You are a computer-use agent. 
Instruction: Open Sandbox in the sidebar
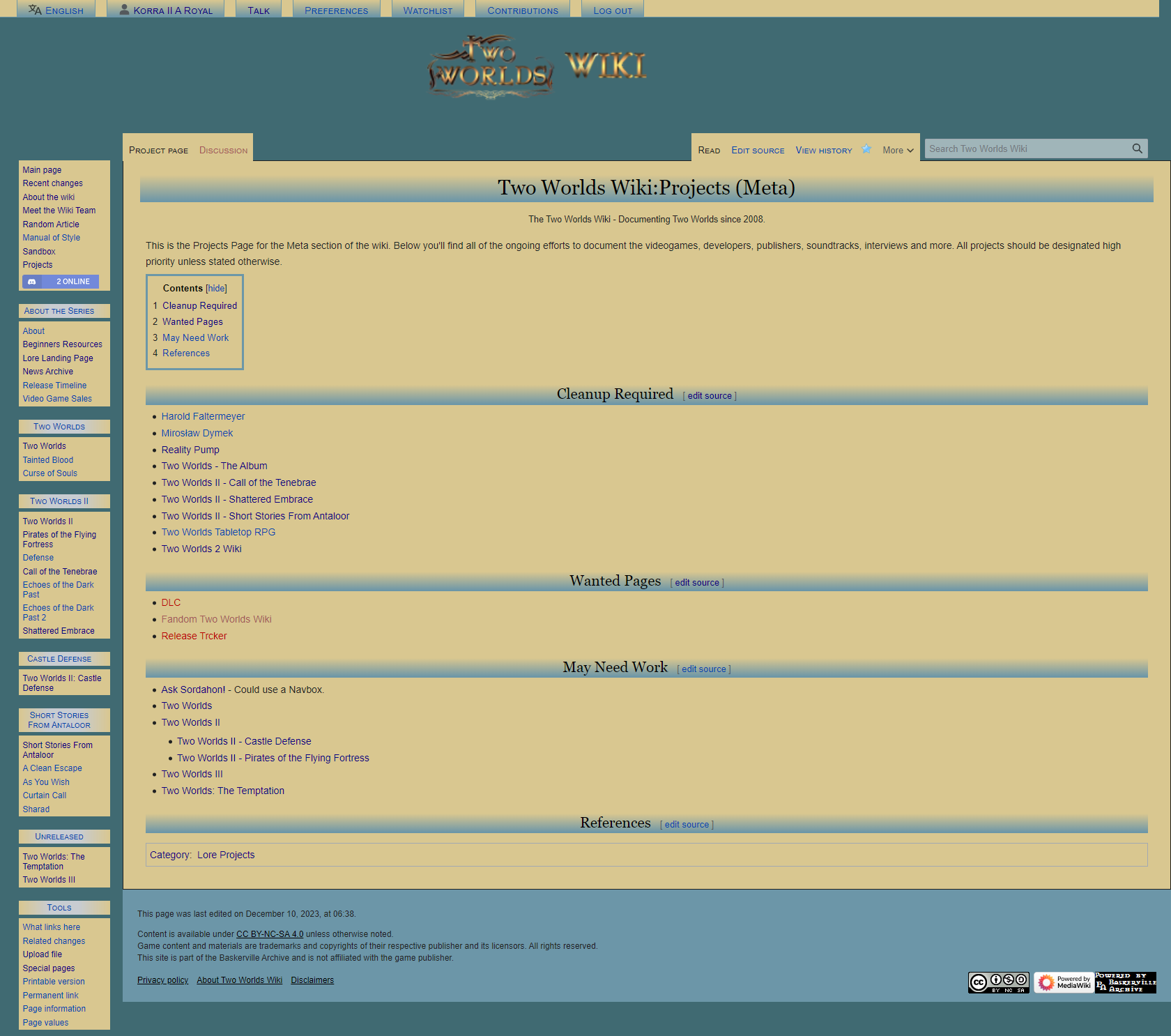39,252
